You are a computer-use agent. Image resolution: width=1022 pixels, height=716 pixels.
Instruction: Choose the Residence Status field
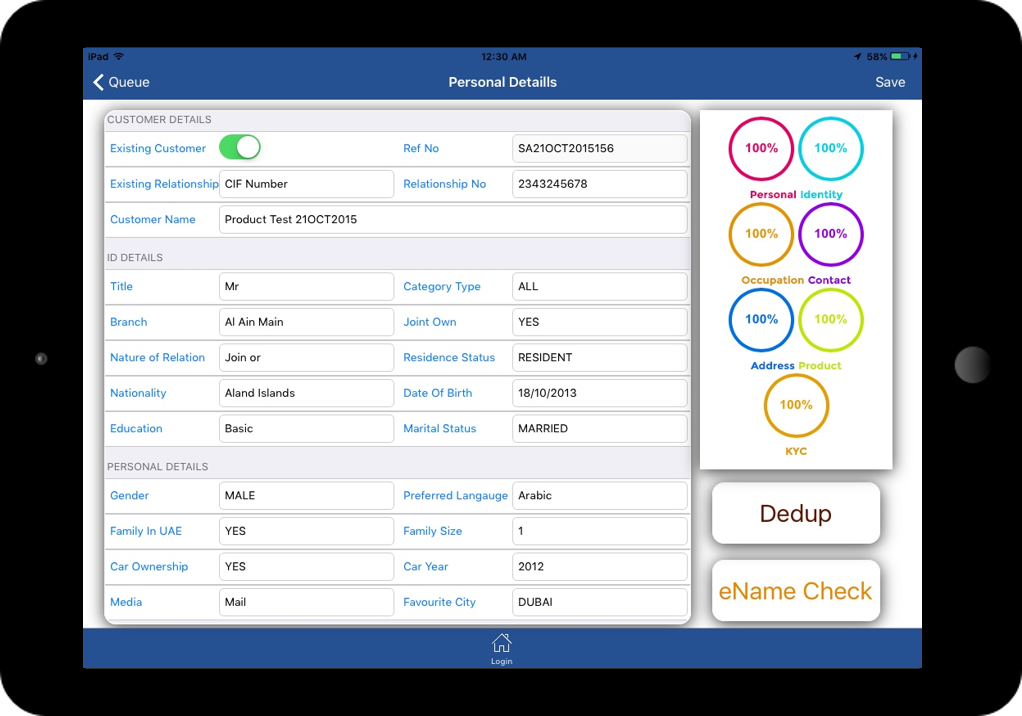coord(599,357)
